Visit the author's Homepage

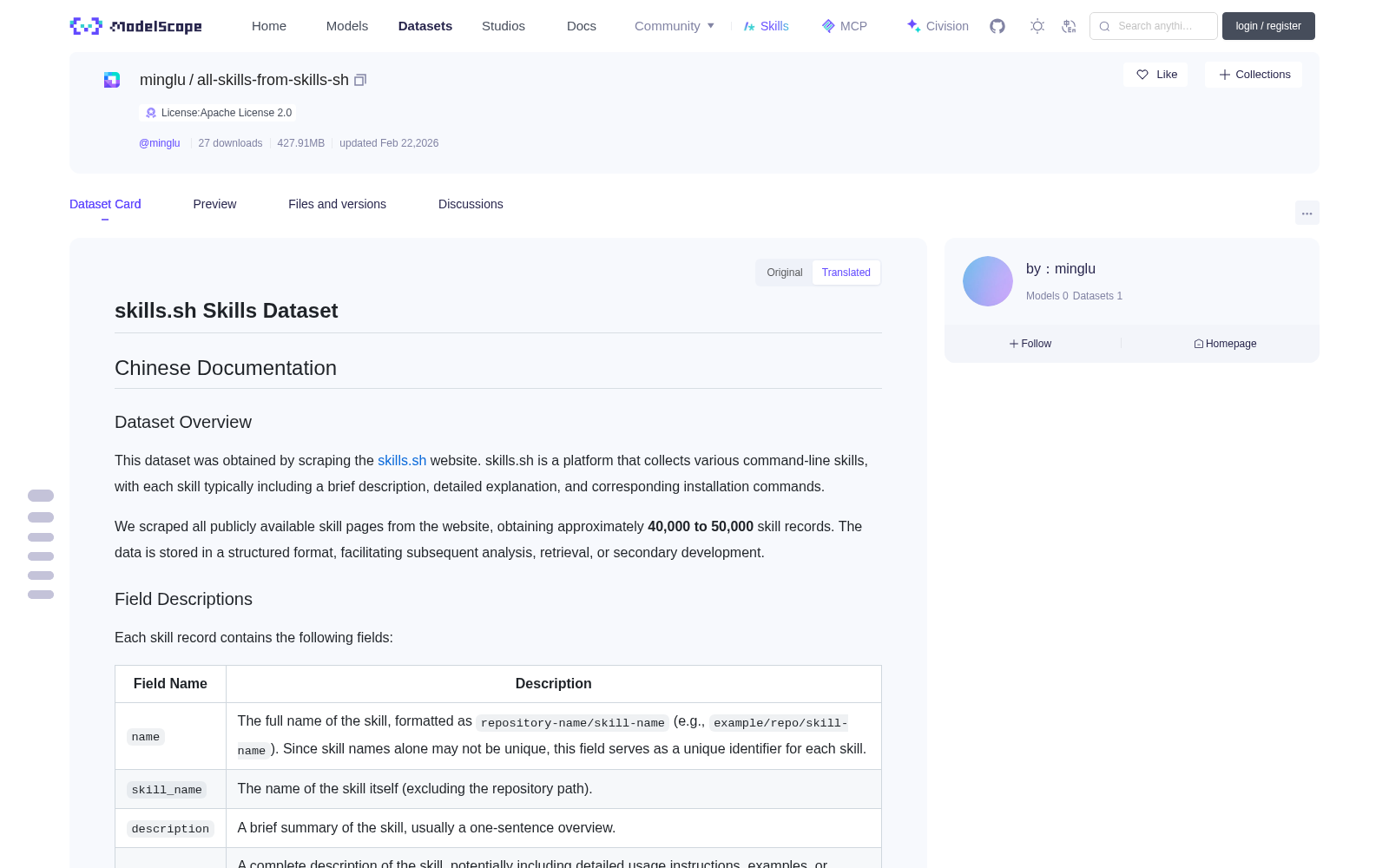pos(1225,344)
